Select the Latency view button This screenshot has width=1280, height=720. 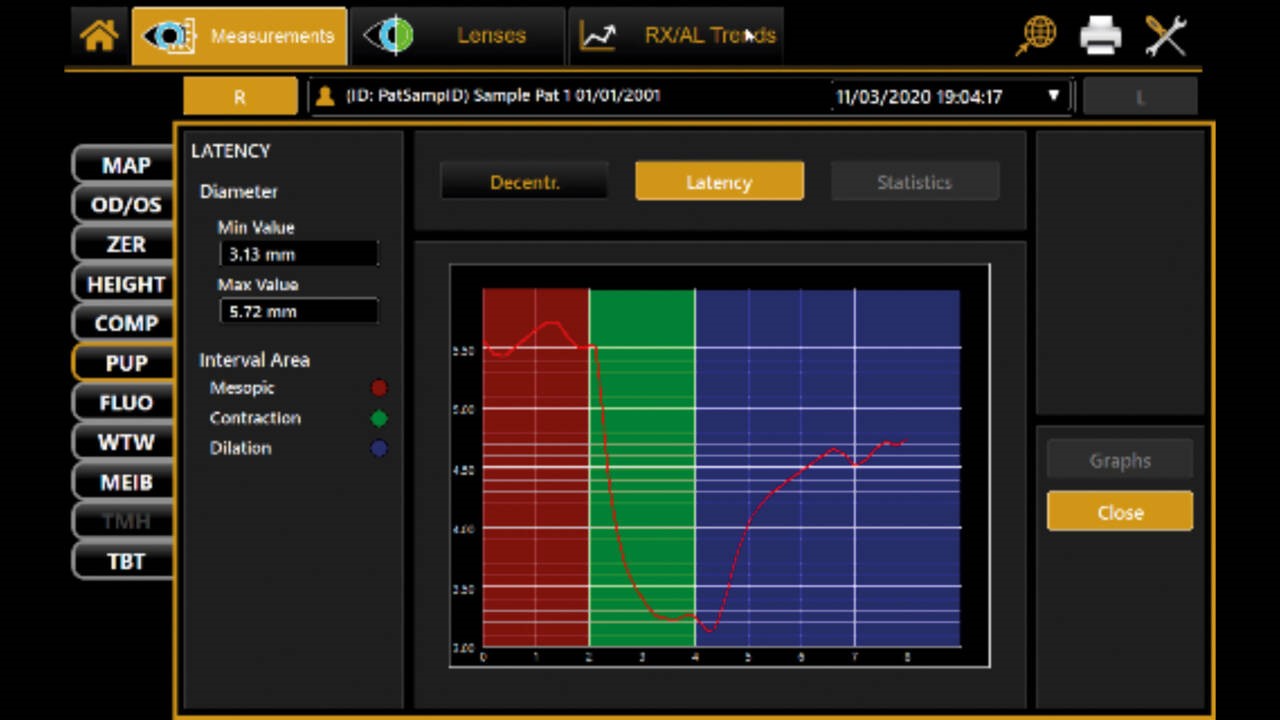719,182
